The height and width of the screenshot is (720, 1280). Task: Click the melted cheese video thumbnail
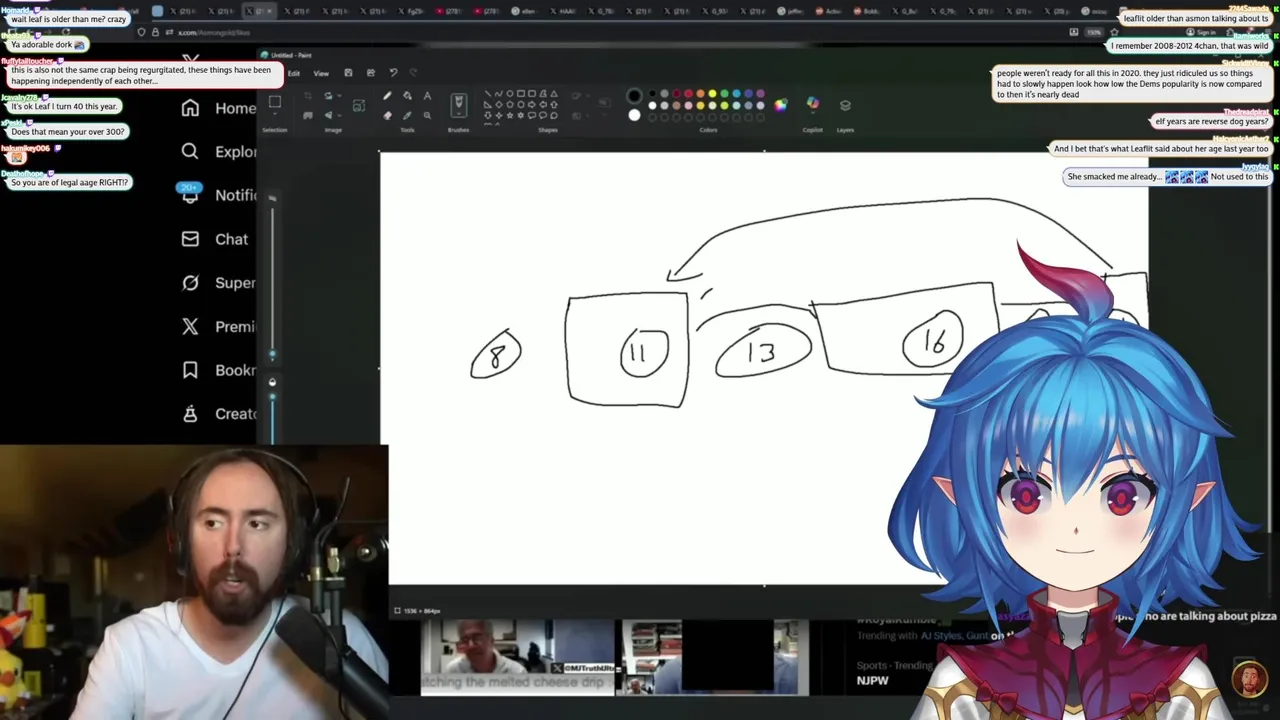point(517,657)
